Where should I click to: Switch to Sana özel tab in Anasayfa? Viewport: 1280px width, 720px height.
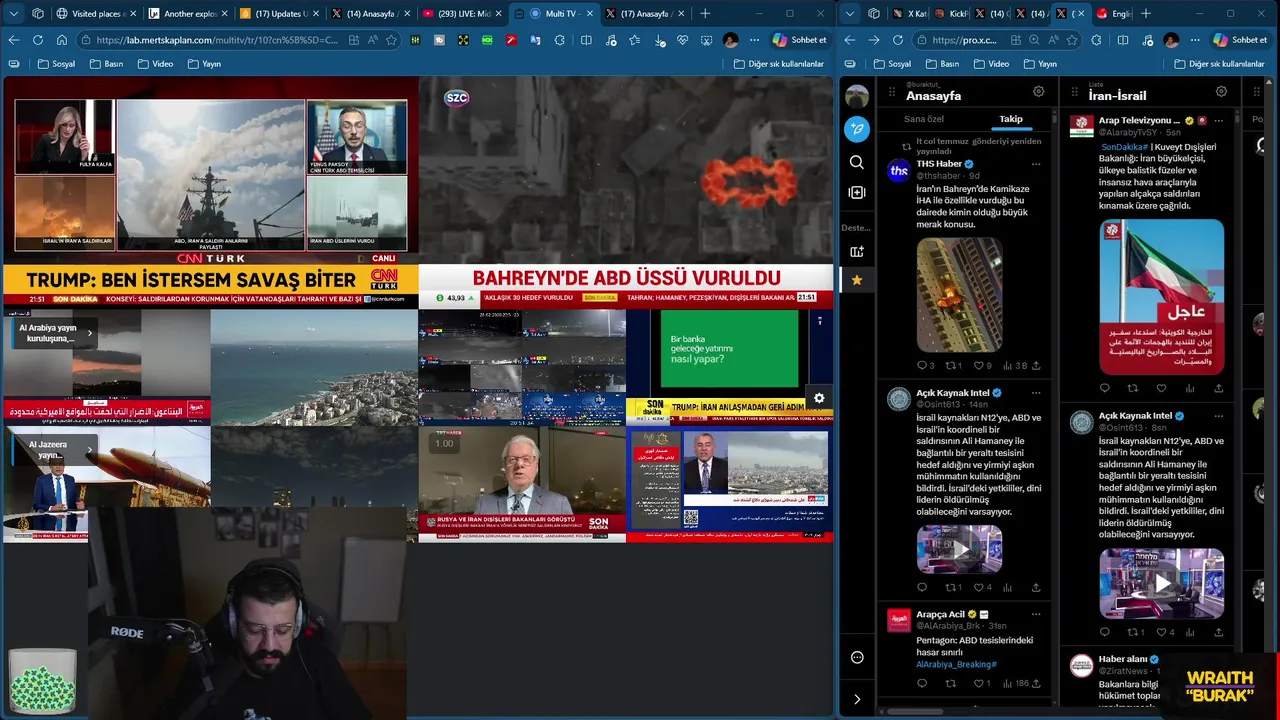click(x=923, y=119)
